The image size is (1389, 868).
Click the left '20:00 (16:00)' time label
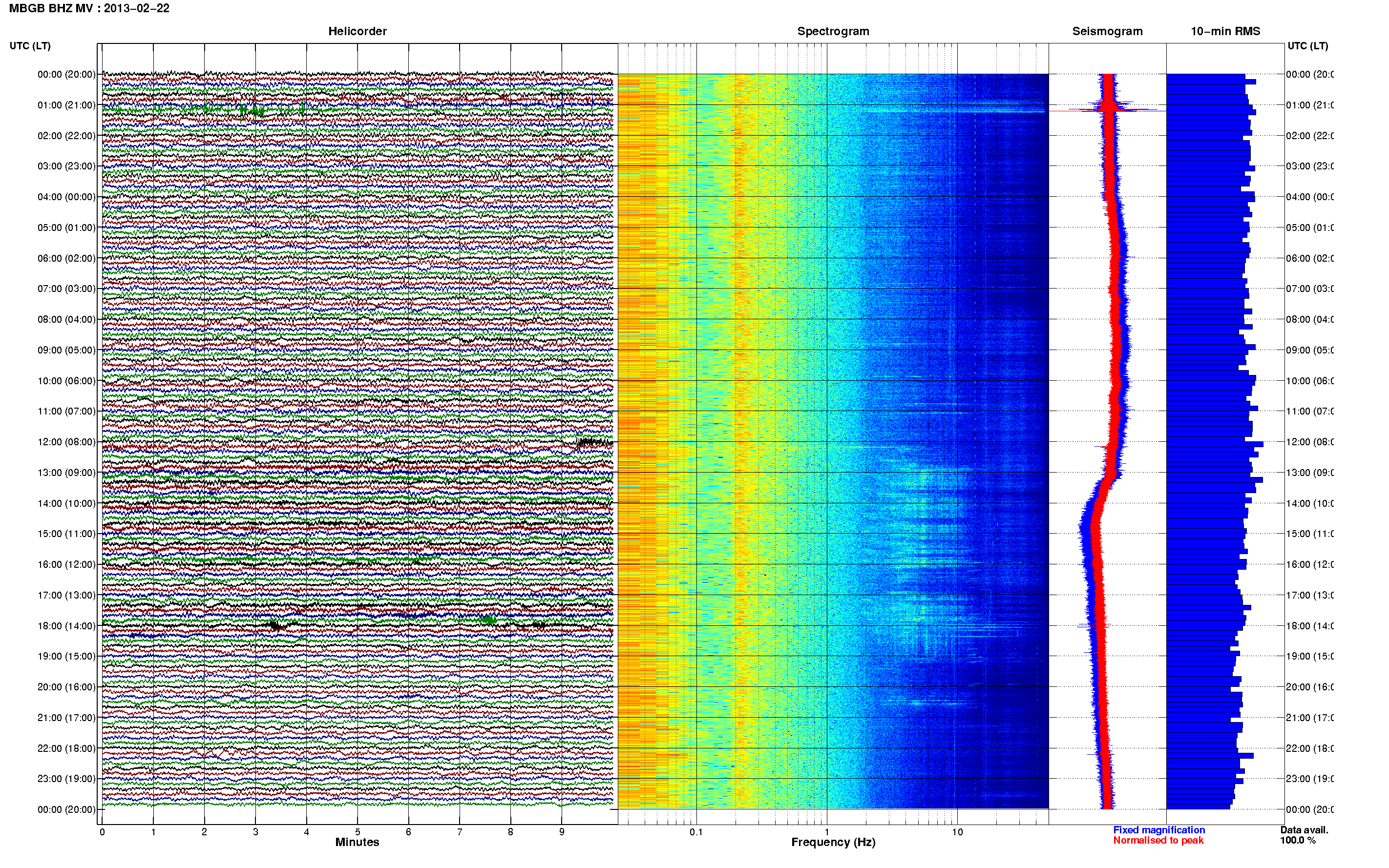(66, 686)
